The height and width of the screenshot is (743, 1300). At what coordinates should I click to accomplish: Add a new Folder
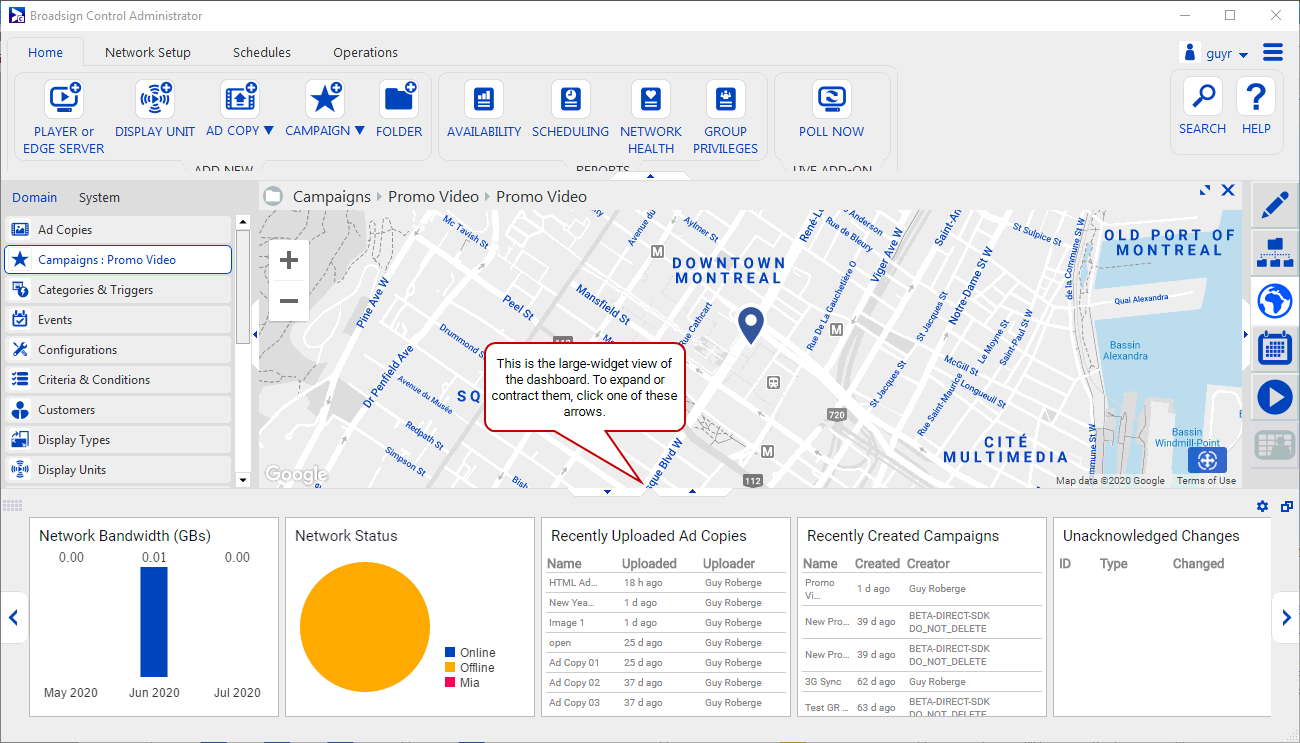[x=399, y=110]
